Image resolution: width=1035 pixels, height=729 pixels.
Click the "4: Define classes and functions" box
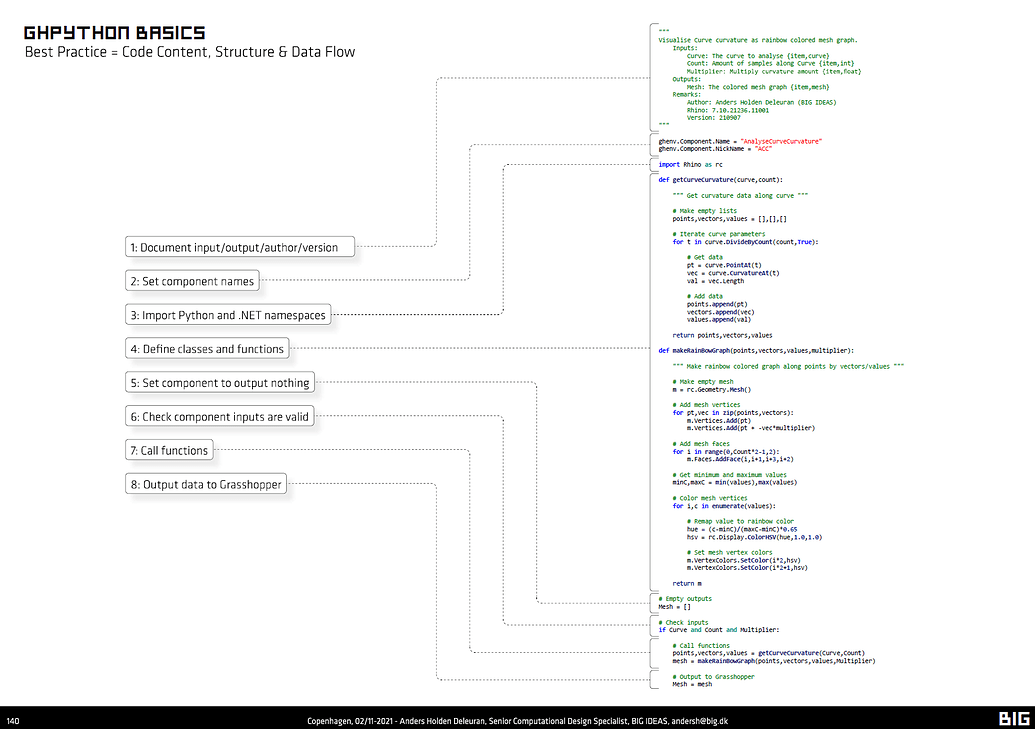(x=207, y=348)
